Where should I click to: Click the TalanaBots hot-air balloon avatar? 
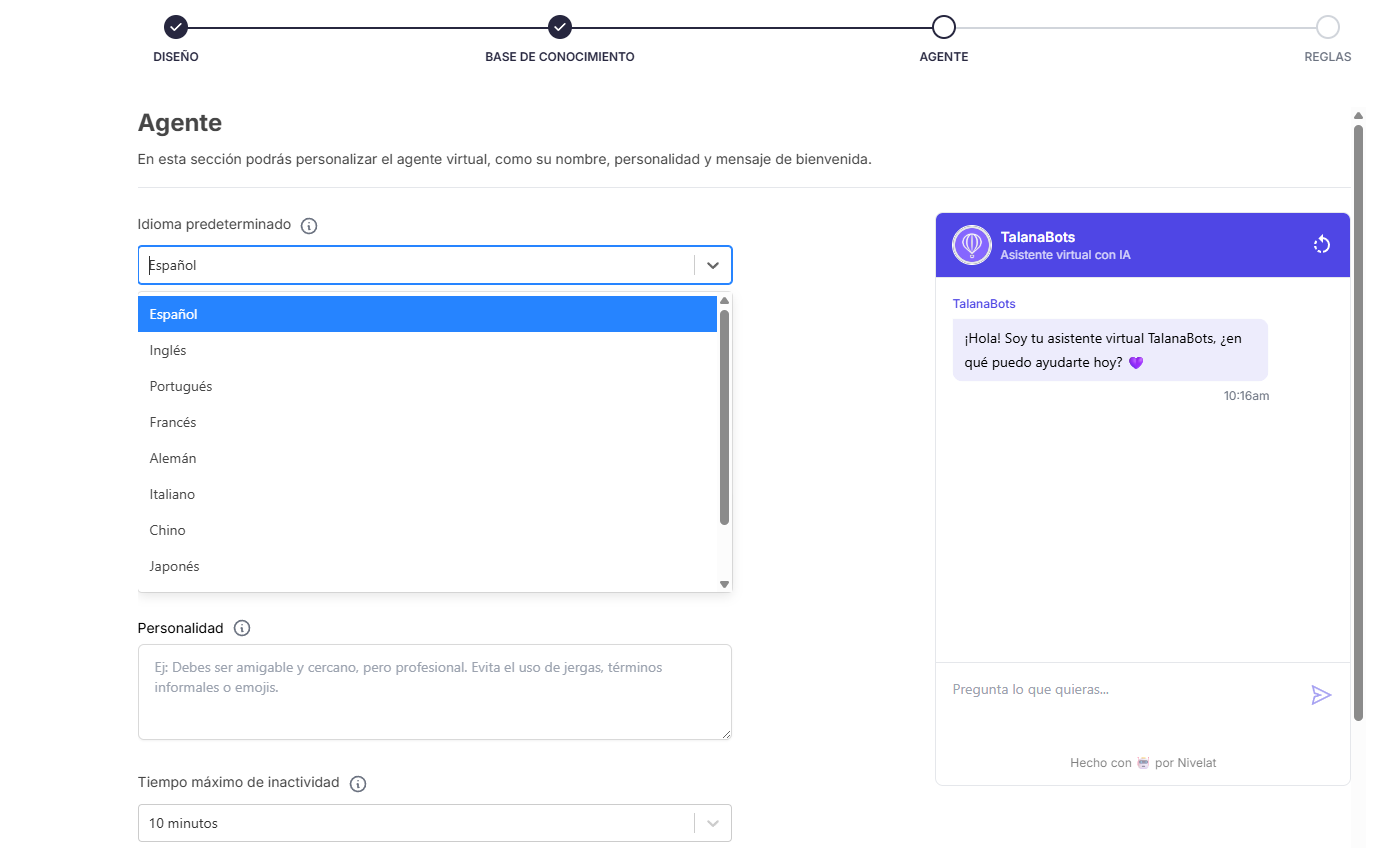coord(971,244)
